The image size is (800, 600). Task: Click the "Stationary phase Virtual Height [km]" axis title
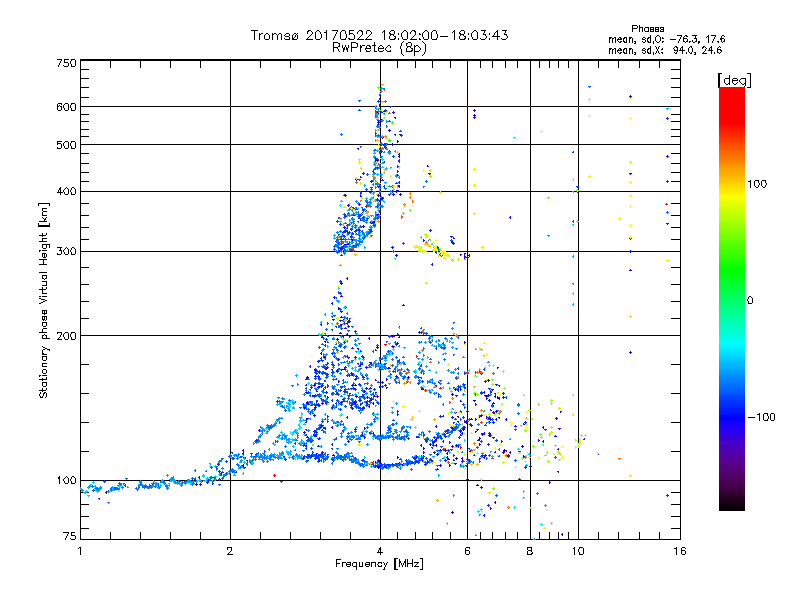point(44,300)
